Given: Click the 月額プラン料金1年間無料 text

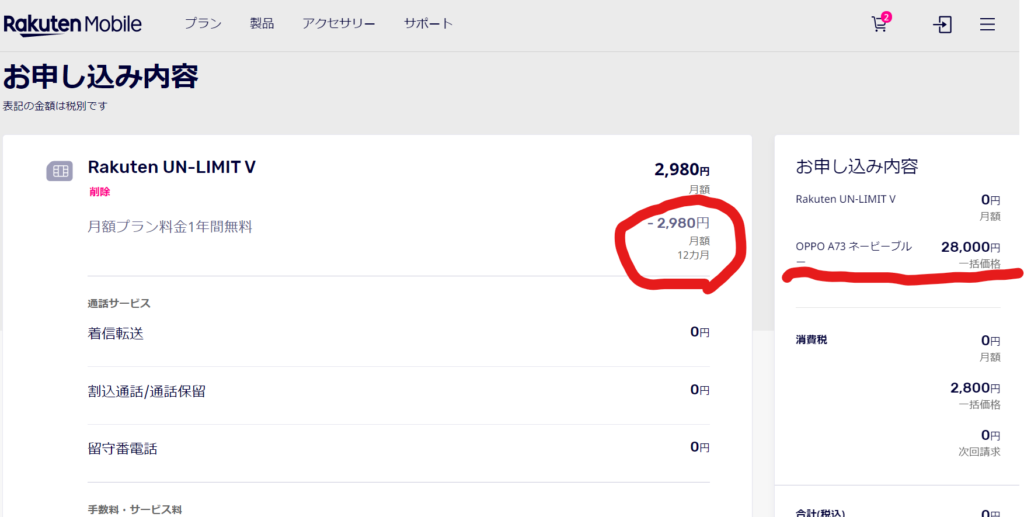Looking at the screenshot, I should [170, 227].
